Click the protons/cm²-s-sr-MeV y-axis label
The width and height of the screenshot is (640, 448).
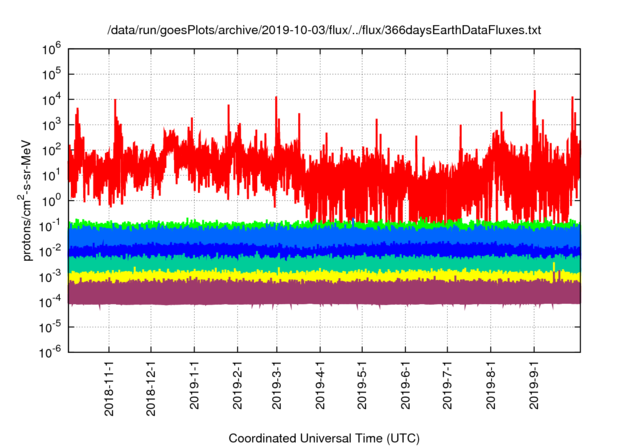click(x=33, y=198)
